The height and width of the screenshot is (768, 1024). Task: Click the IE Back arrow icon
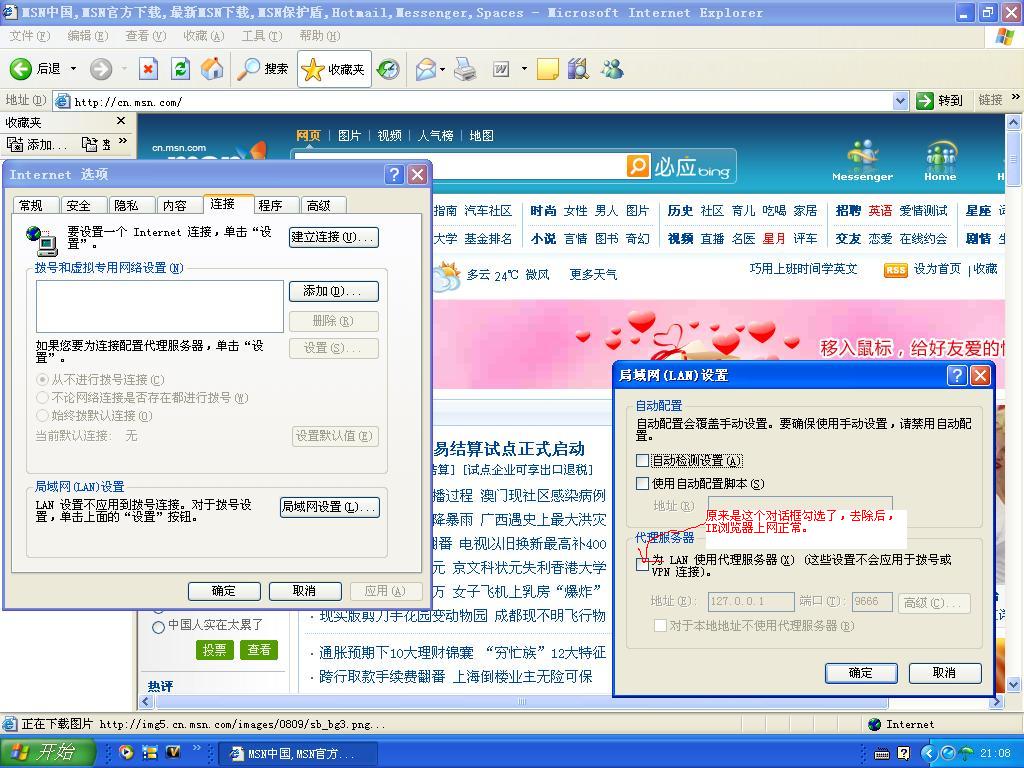(20, 69)
